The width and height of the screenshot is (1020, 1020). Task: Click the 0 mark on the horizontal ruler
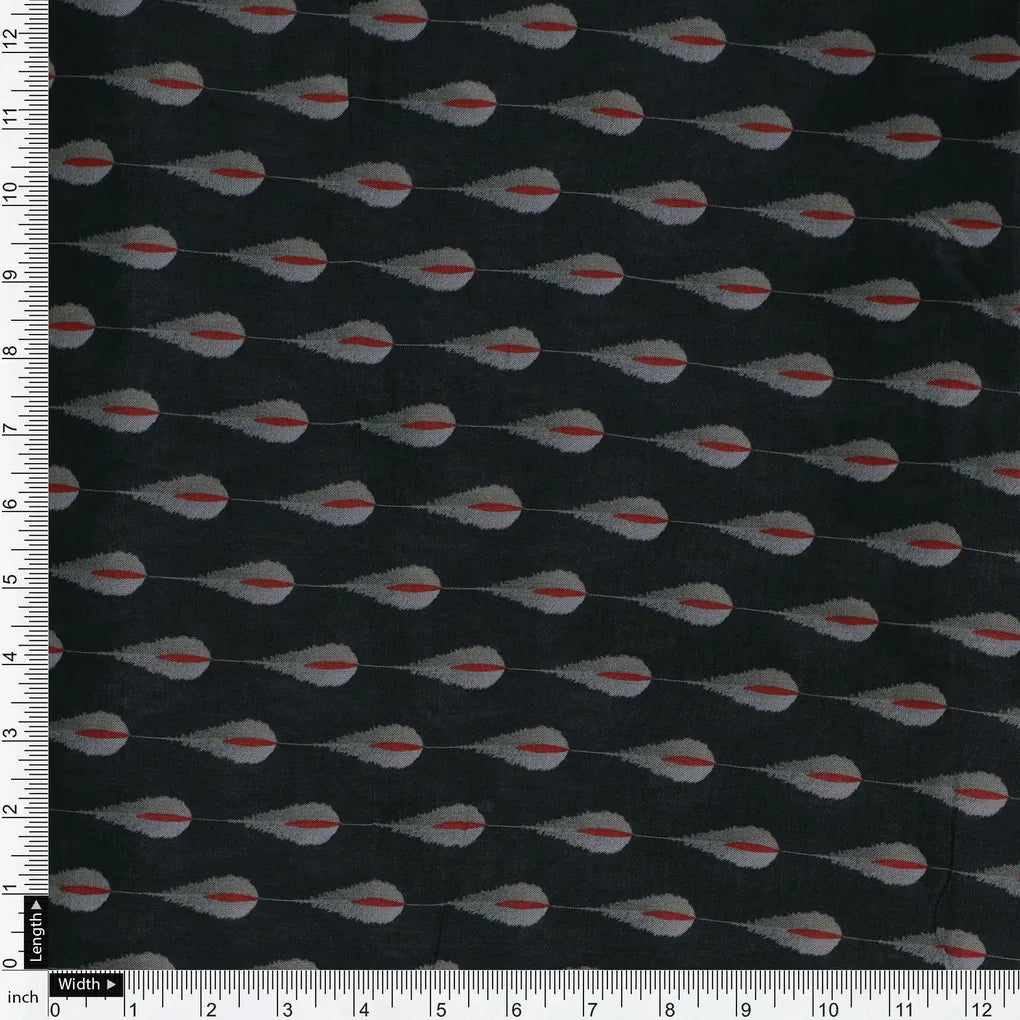point(53,1008)
